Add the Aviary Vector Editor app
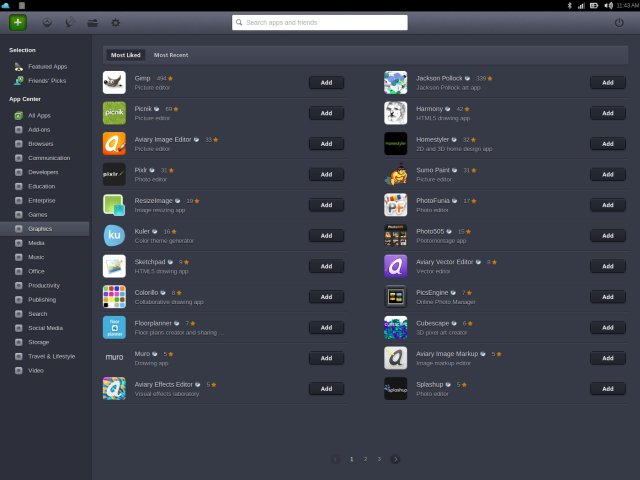The width and height of the screenshot is (640, 480). 608,266
